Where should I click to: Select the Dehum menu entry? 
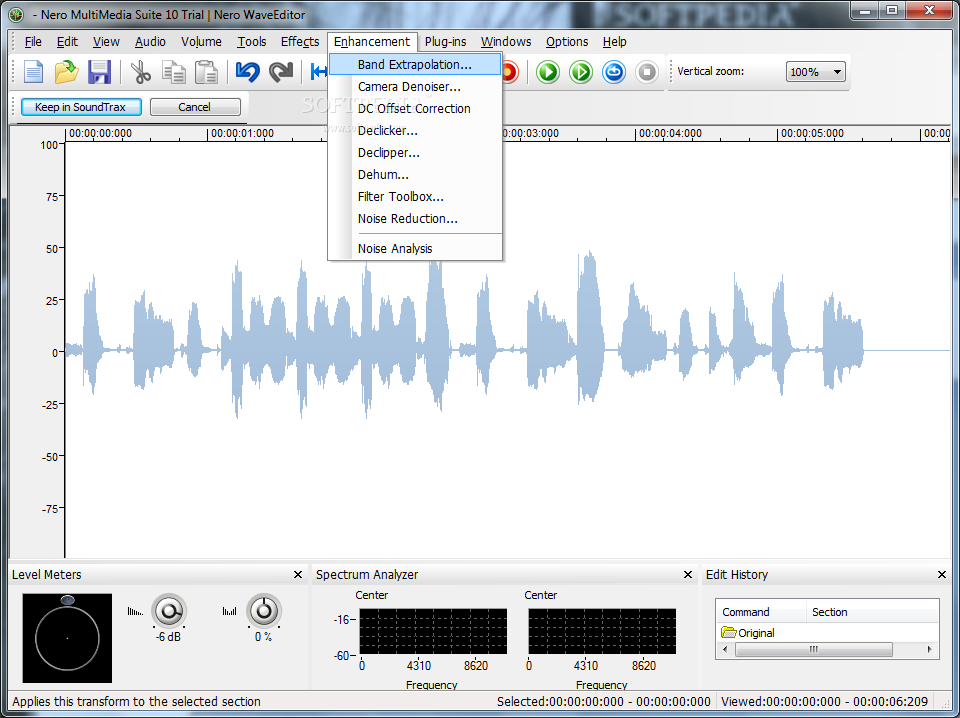tap(415, 175)
